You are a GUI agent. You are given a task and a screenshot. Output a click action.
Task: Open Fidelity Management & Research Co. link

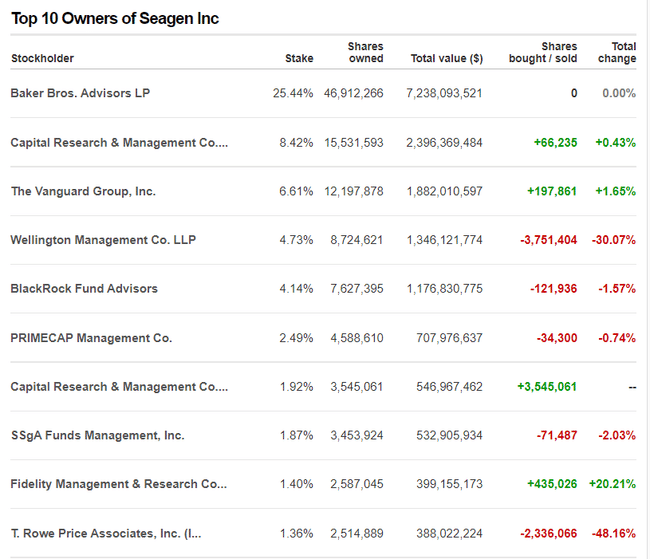(118, 485)
